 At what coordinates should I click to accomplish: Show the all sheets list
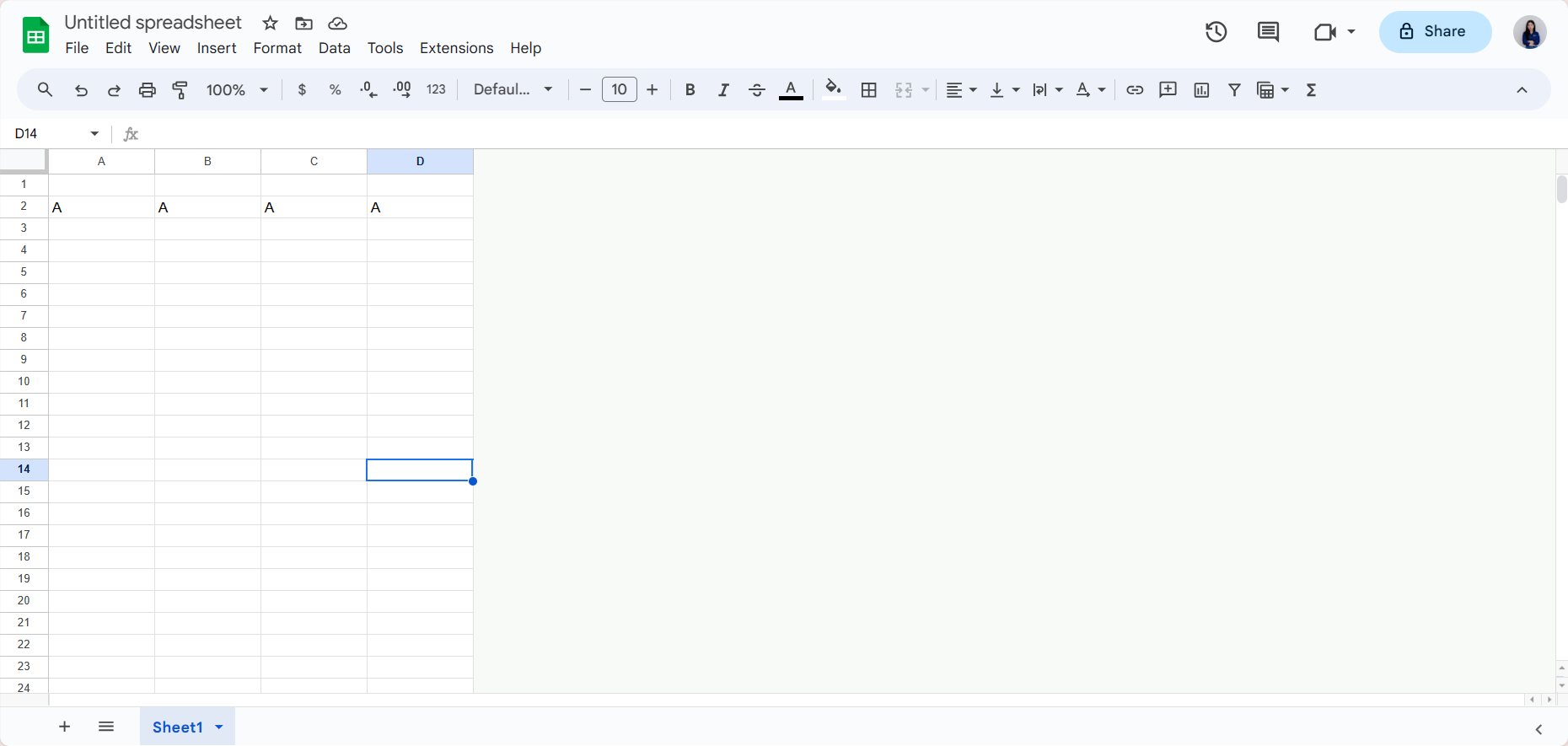[x=106, y=727]
